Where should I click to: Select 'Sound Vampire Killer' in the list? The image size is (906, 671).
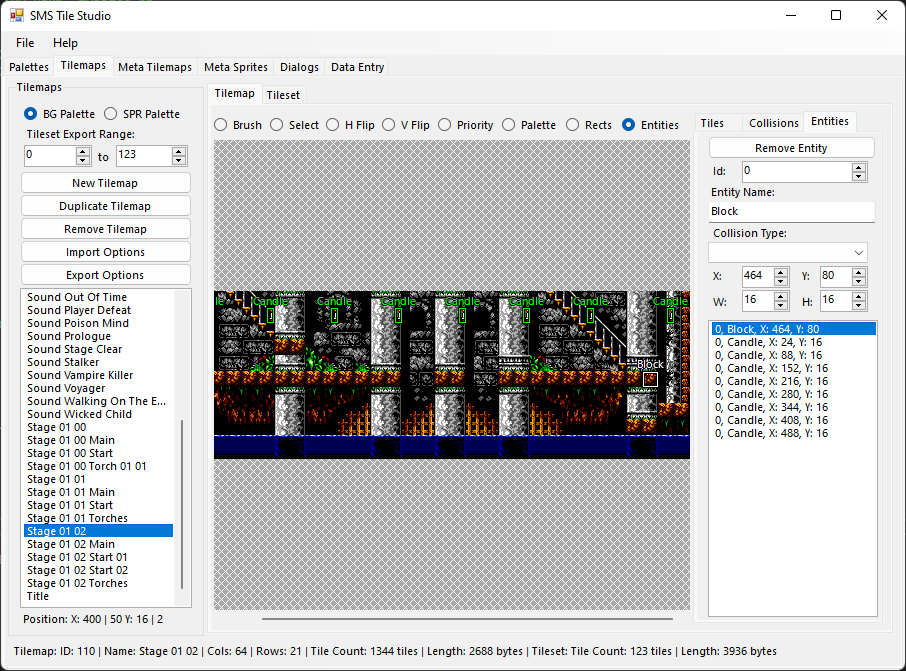coord(98,375)
